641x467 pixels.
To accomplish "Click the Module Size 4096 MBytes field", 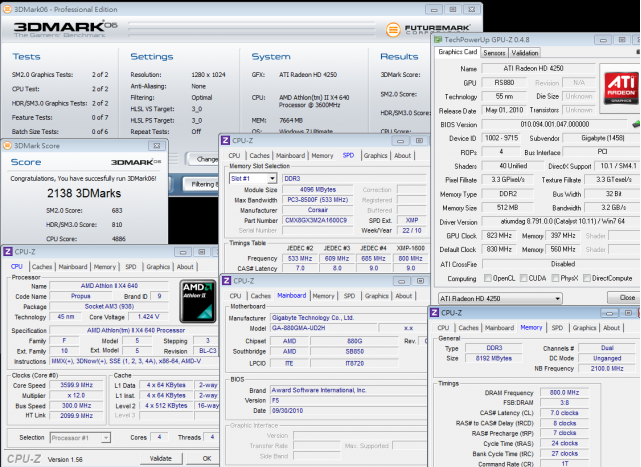I will pyautogui.click(x=318, y=189).
